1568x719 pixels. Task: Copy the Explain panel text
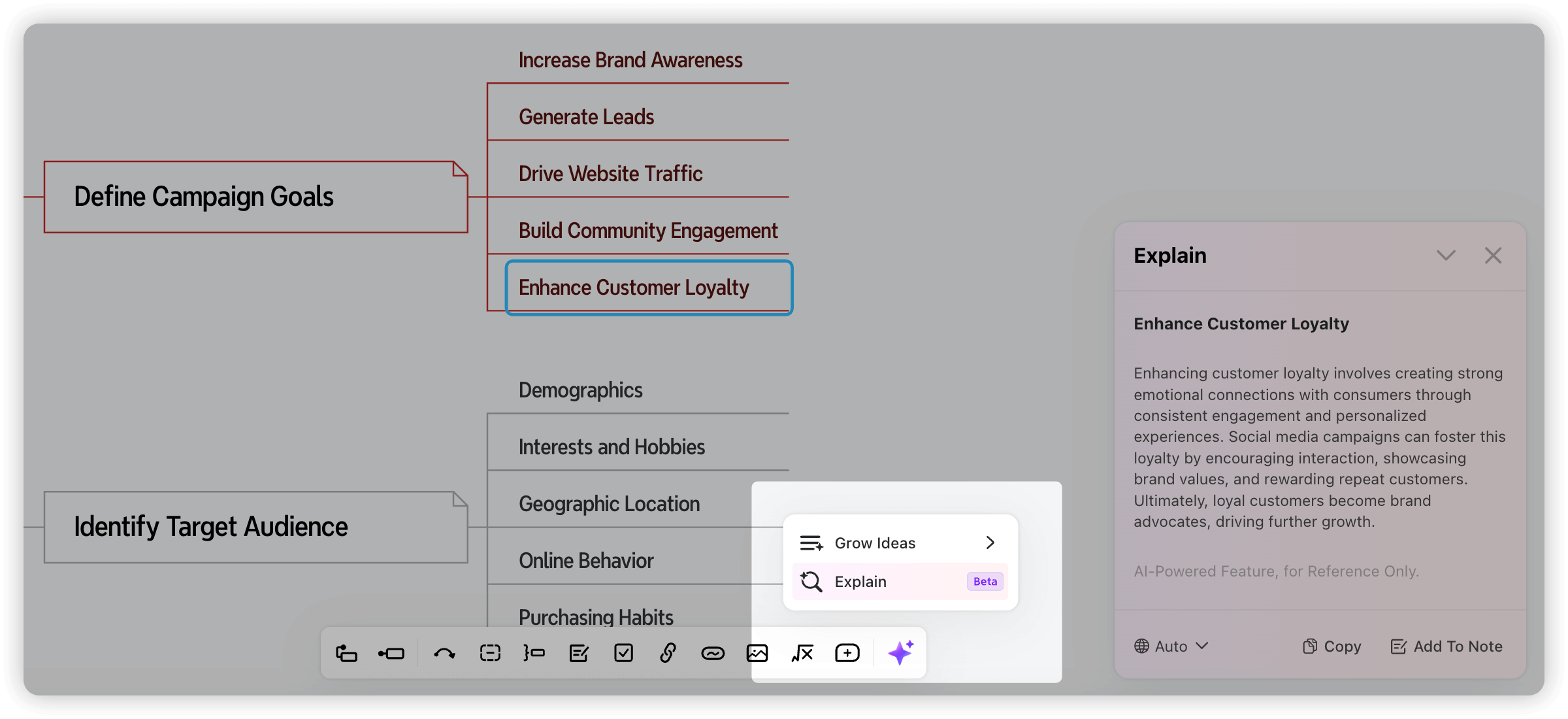(1330, 646)
